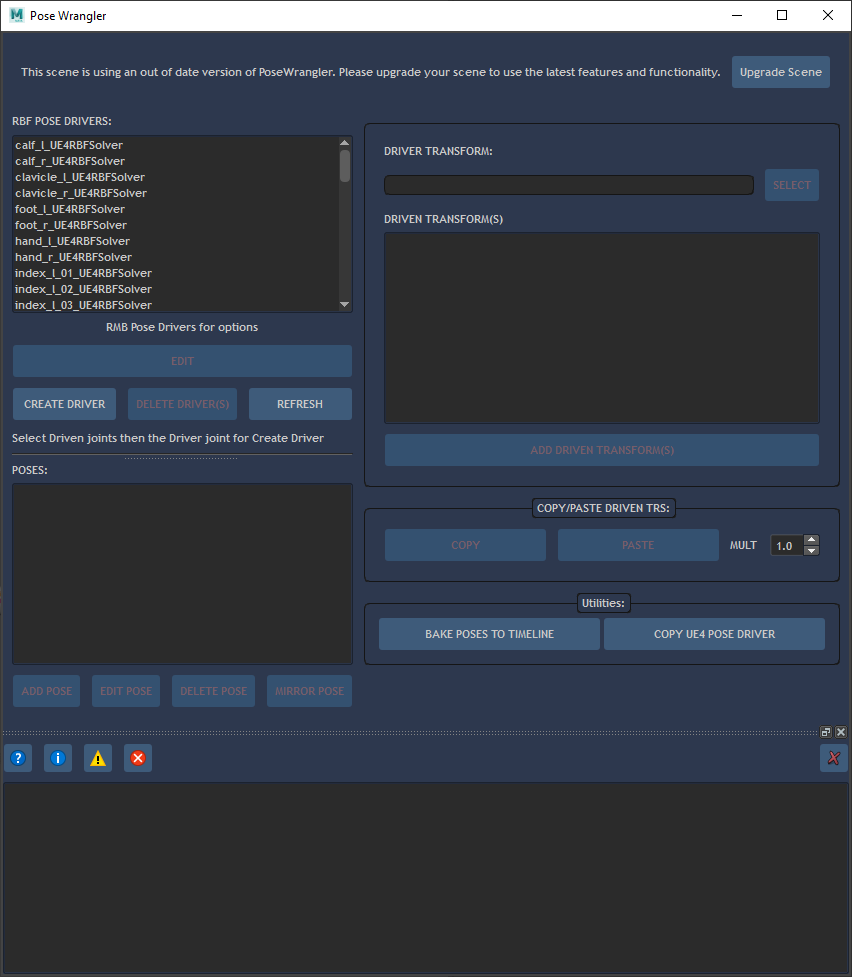Float the log dock panel
This screenshot has width=852, height=977.
826,732
